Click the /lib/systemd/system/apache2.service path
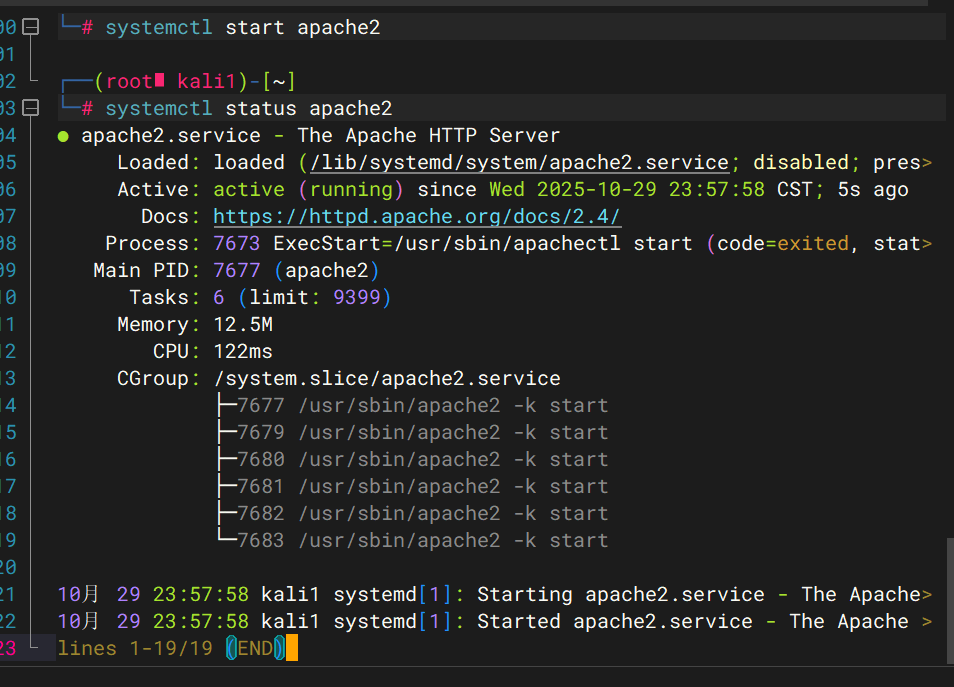954x687 pixels. (520, 162)
